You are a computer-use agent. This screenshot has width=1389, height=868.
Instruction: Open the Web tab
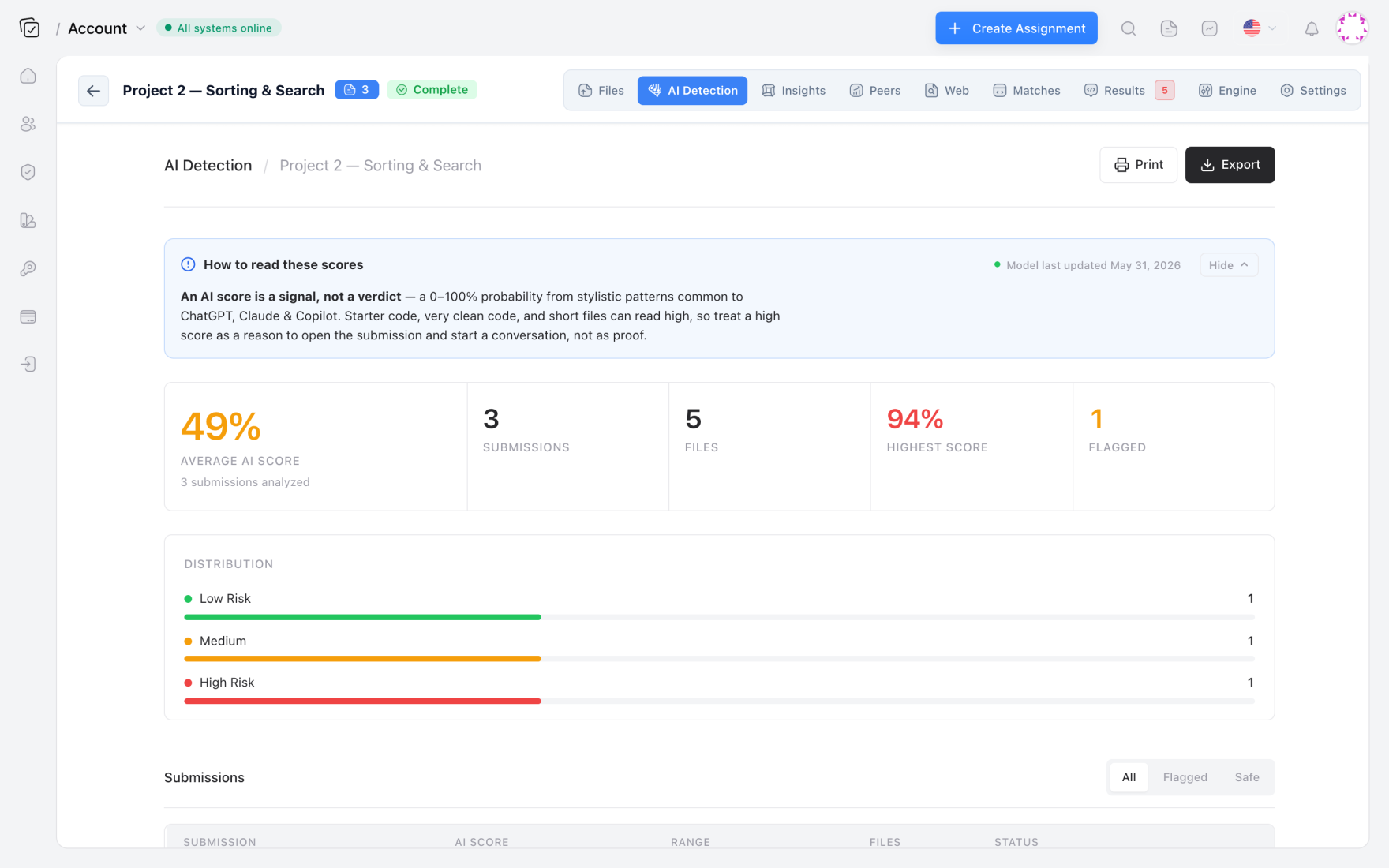(946, 91)
